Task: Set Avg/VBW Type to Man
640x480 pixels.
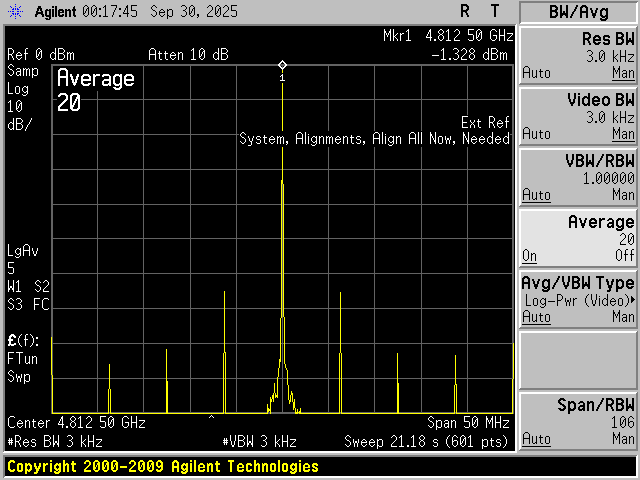Action: (x=623, y=317)
